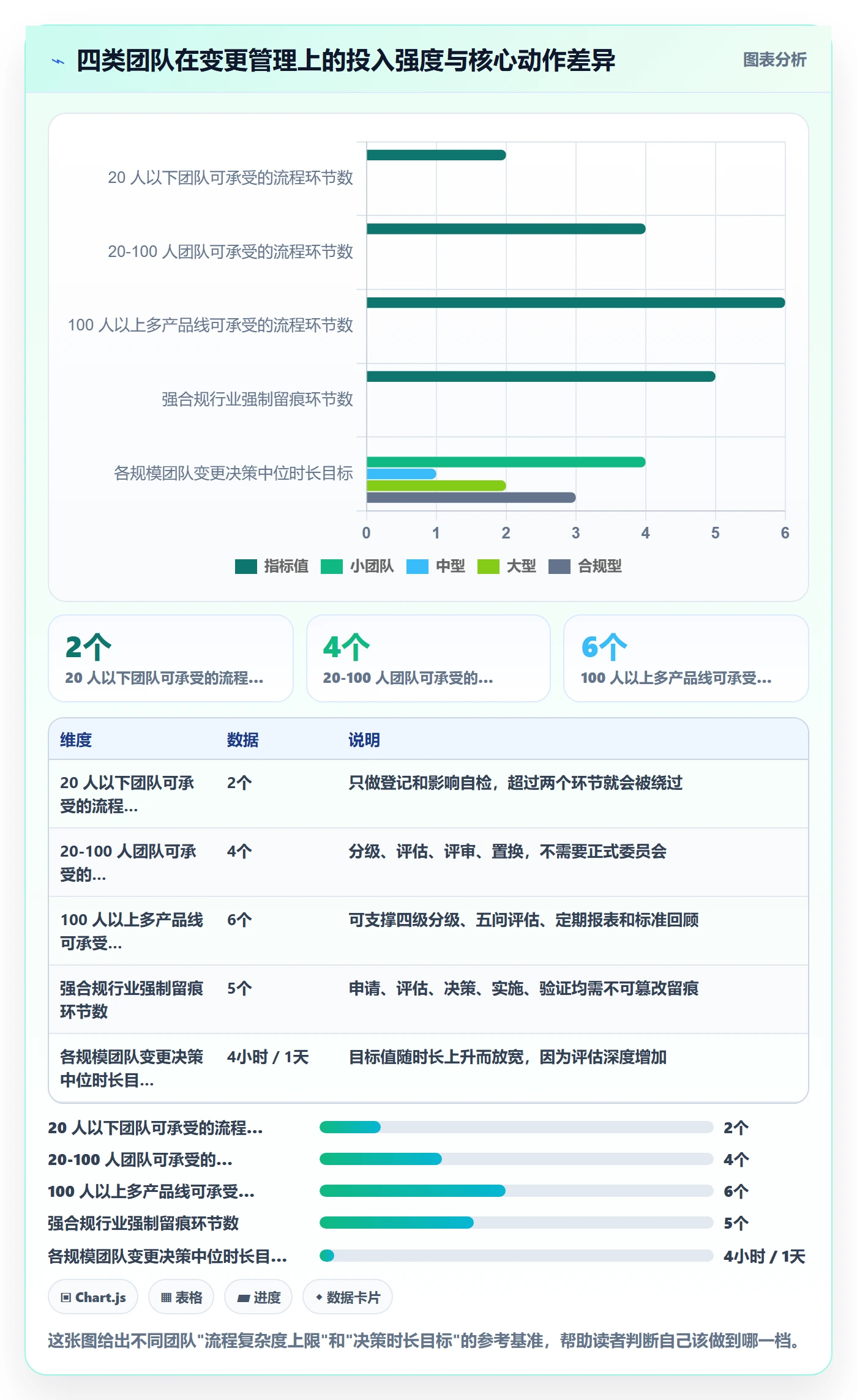Toggle the 大型 legend item
Viewport: 857px width, 1400px height.
pyautogui.click(x=506, y=567)
